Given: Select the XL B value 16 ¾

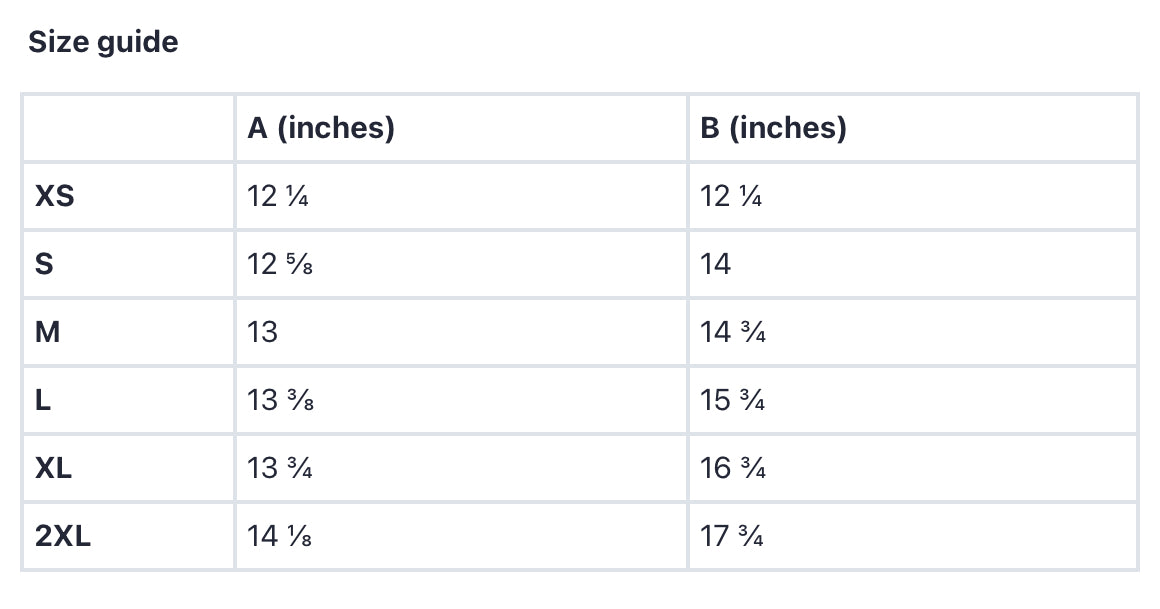Looking at the screenshot, I should click(733, 468).
